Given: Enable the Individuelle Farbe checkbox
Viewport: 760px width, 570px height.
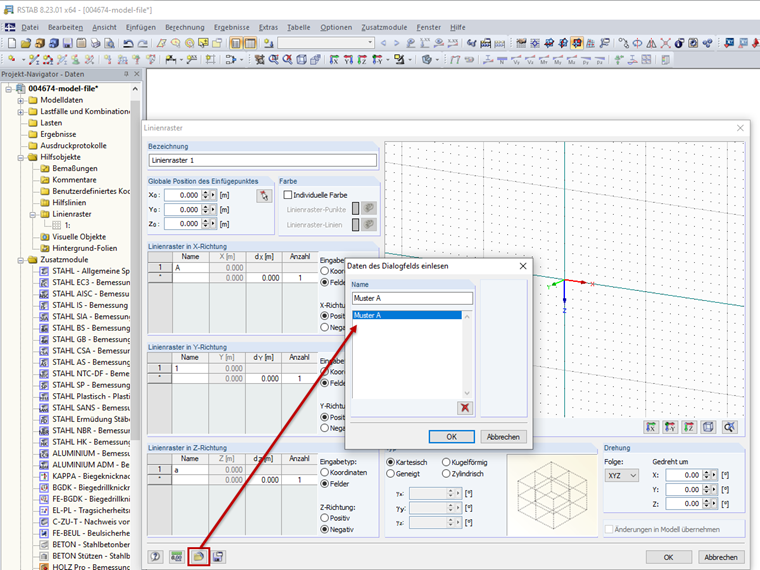Looking at the screenshot, I should pyautogui.click(x=288, y=195).
